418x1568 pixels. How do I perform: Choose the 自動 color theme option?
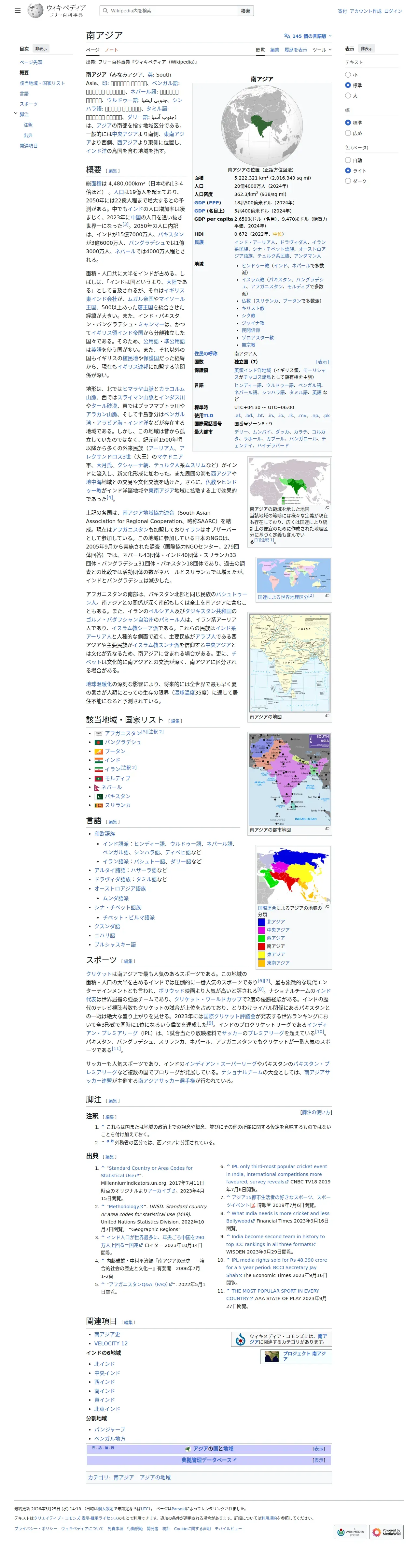pyautogui.click(x=348, y=160)
